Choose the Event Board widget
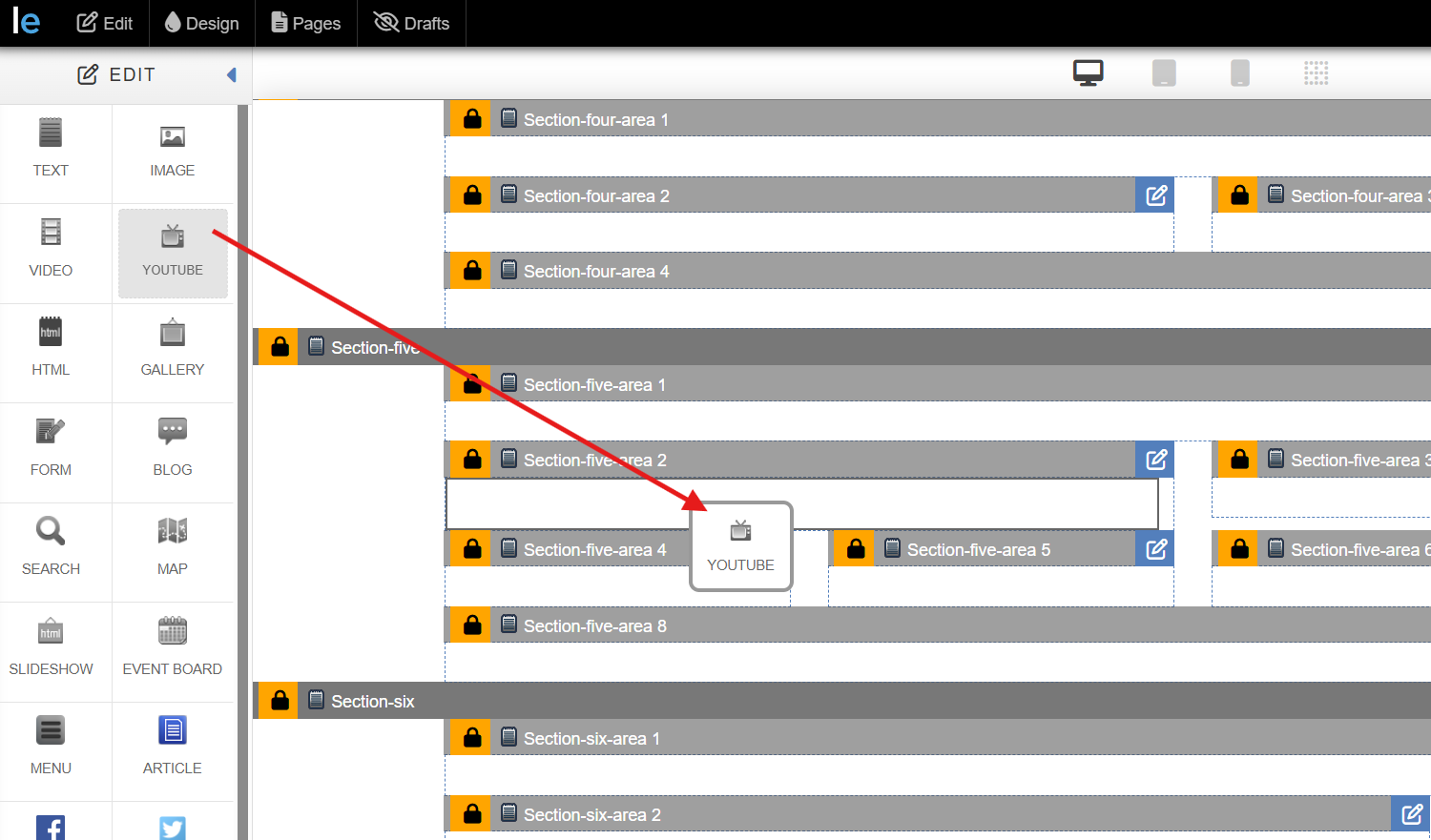 coord(172,646)
